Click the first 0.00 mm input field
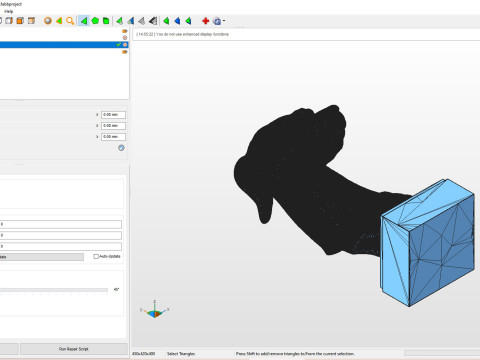This screenshot has height=360, width=480. 113,115
